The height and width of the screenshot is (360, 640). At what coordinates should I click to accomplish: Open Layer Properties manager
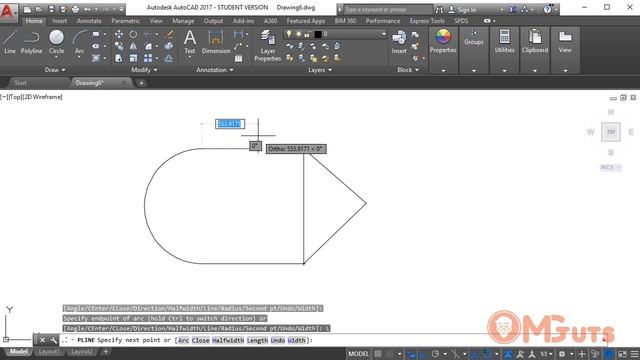coord(267,45)
